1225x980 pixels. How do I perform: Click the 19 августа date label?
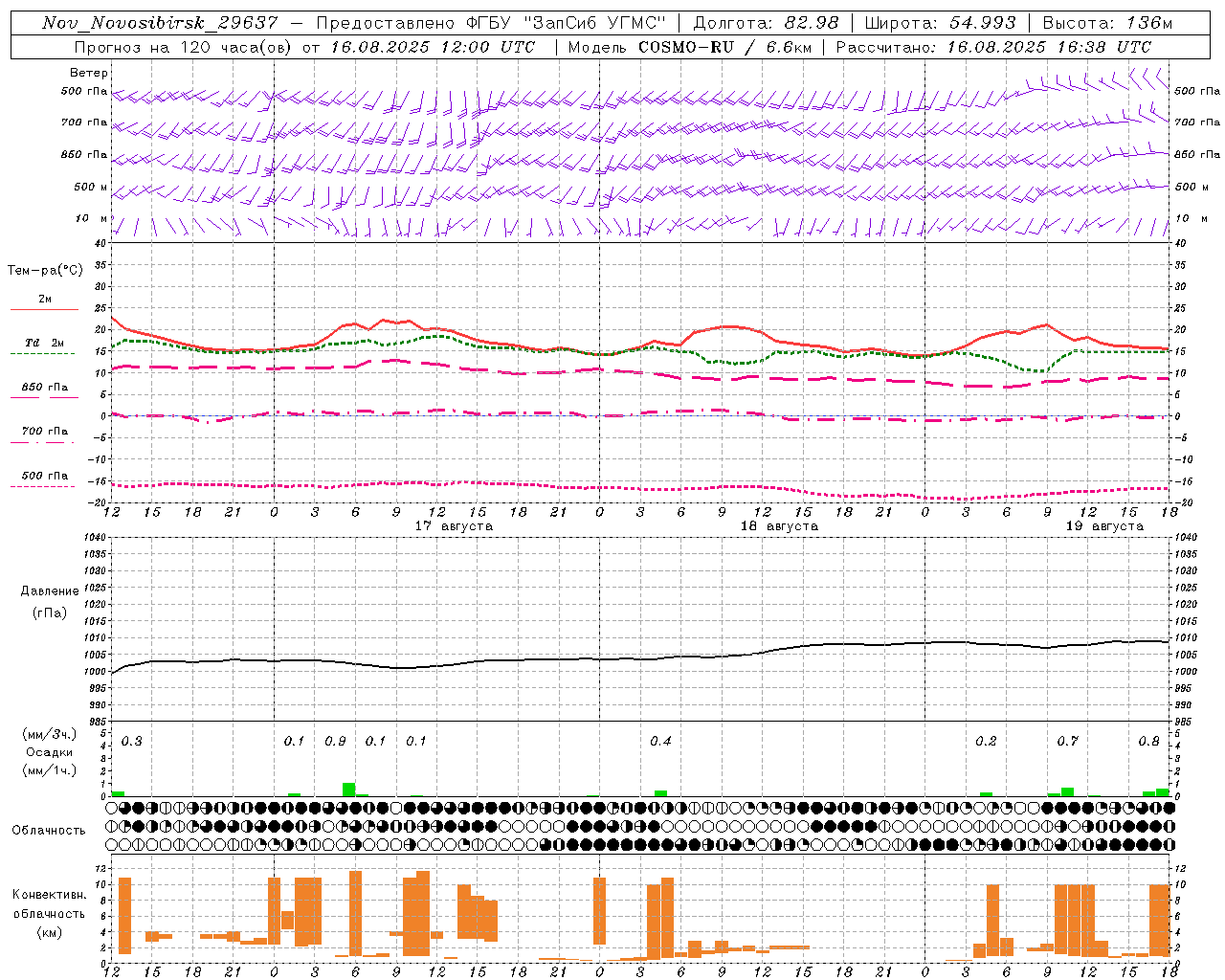[1104, 526]
